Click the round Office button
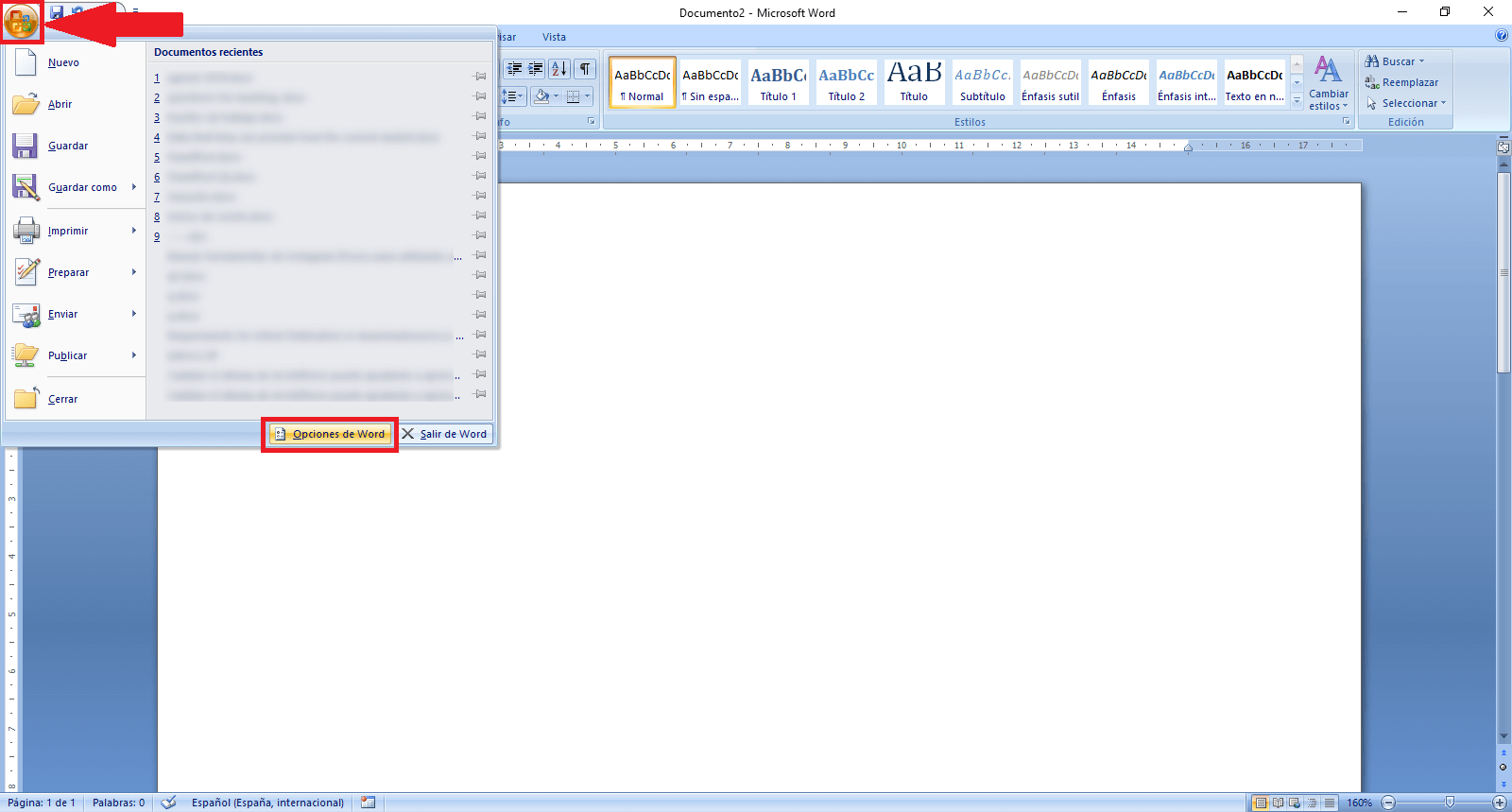1512x812 pixels. (x=21, y=21)
